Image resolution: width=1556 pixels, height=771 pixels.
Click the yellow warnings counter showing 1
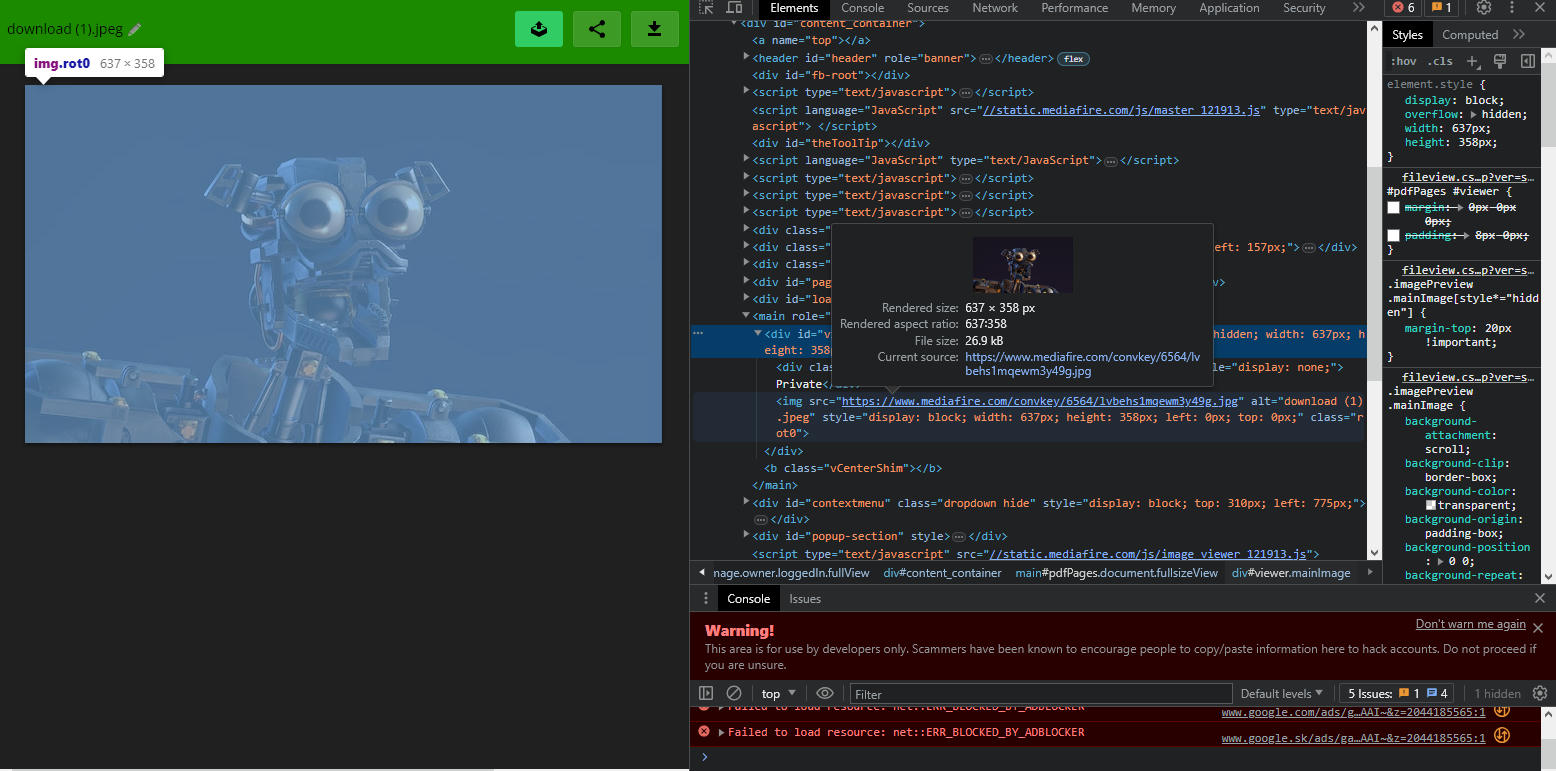tap(1443, 8)
